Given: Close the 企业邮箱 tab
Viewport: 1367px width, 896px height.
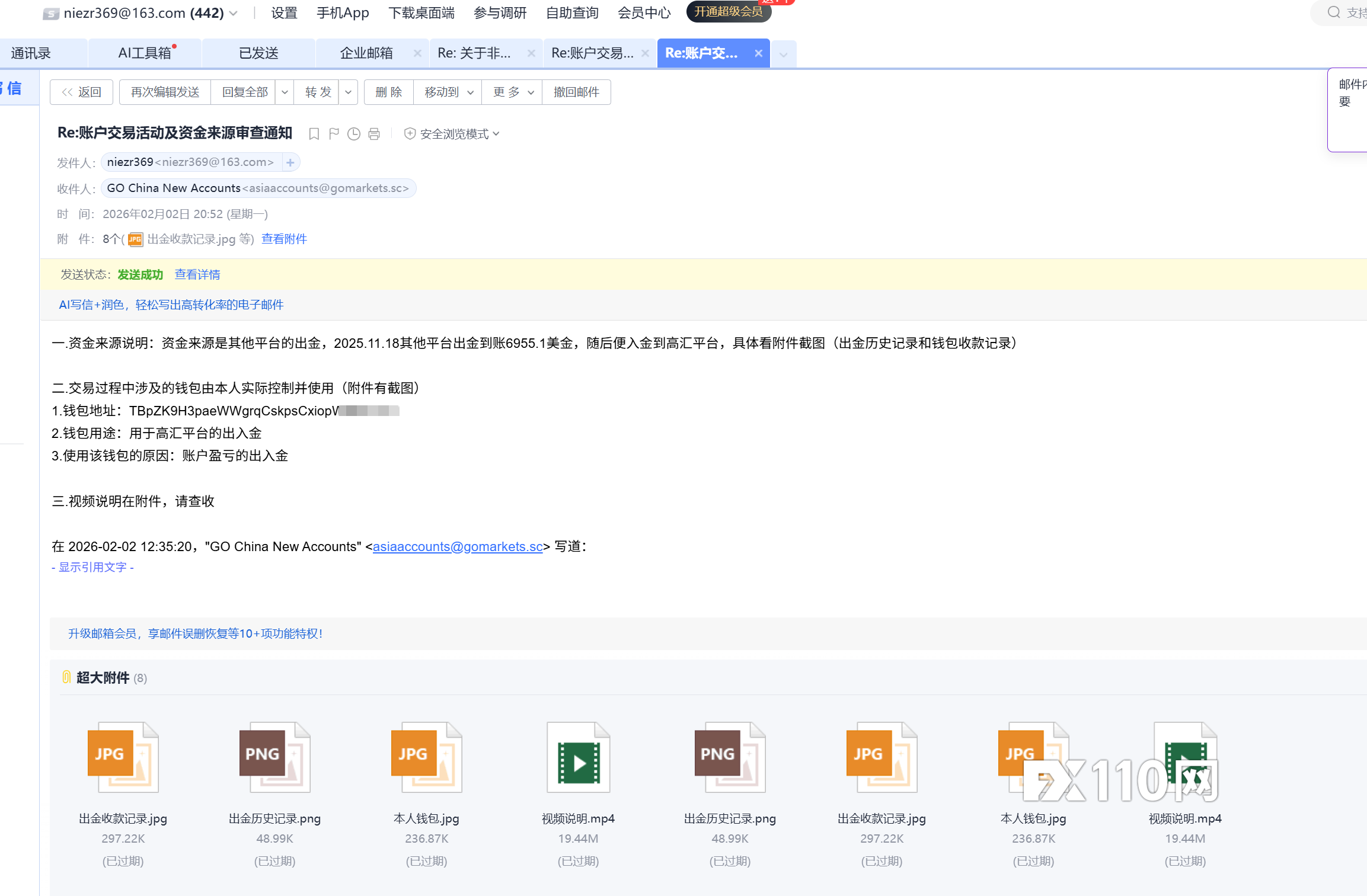Looking at the screenshot, I should coord(417,53).
